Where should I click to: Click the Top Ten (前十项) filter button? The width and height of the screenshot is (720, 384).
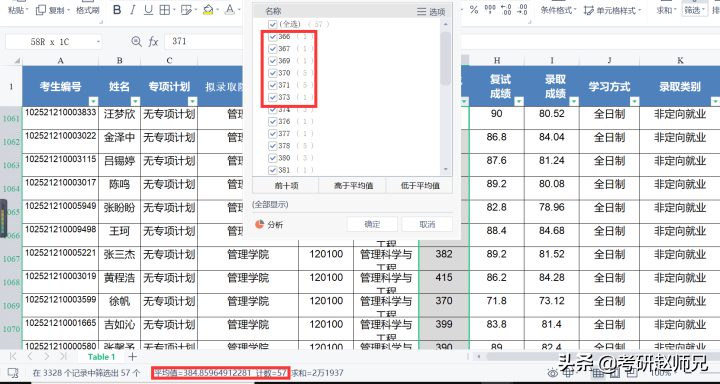pos(285,186)
